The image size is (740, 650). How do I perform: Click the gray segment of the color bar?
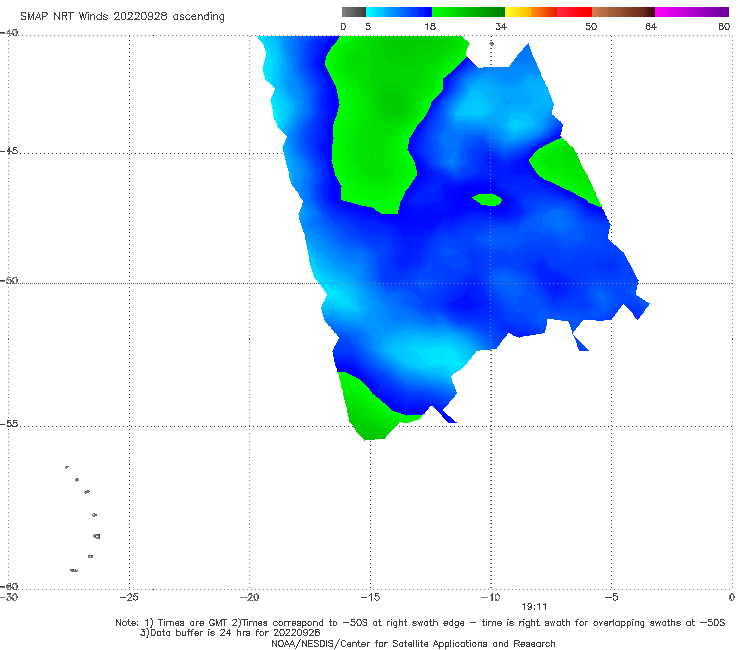(x=354, y=12)
